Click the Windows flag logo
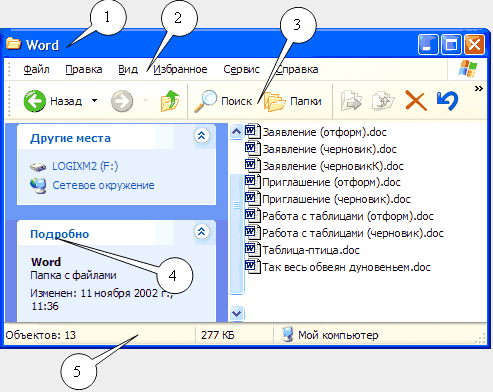Viewport: 493px width, 392px height. pyautogui.click(x=468, y=69)
